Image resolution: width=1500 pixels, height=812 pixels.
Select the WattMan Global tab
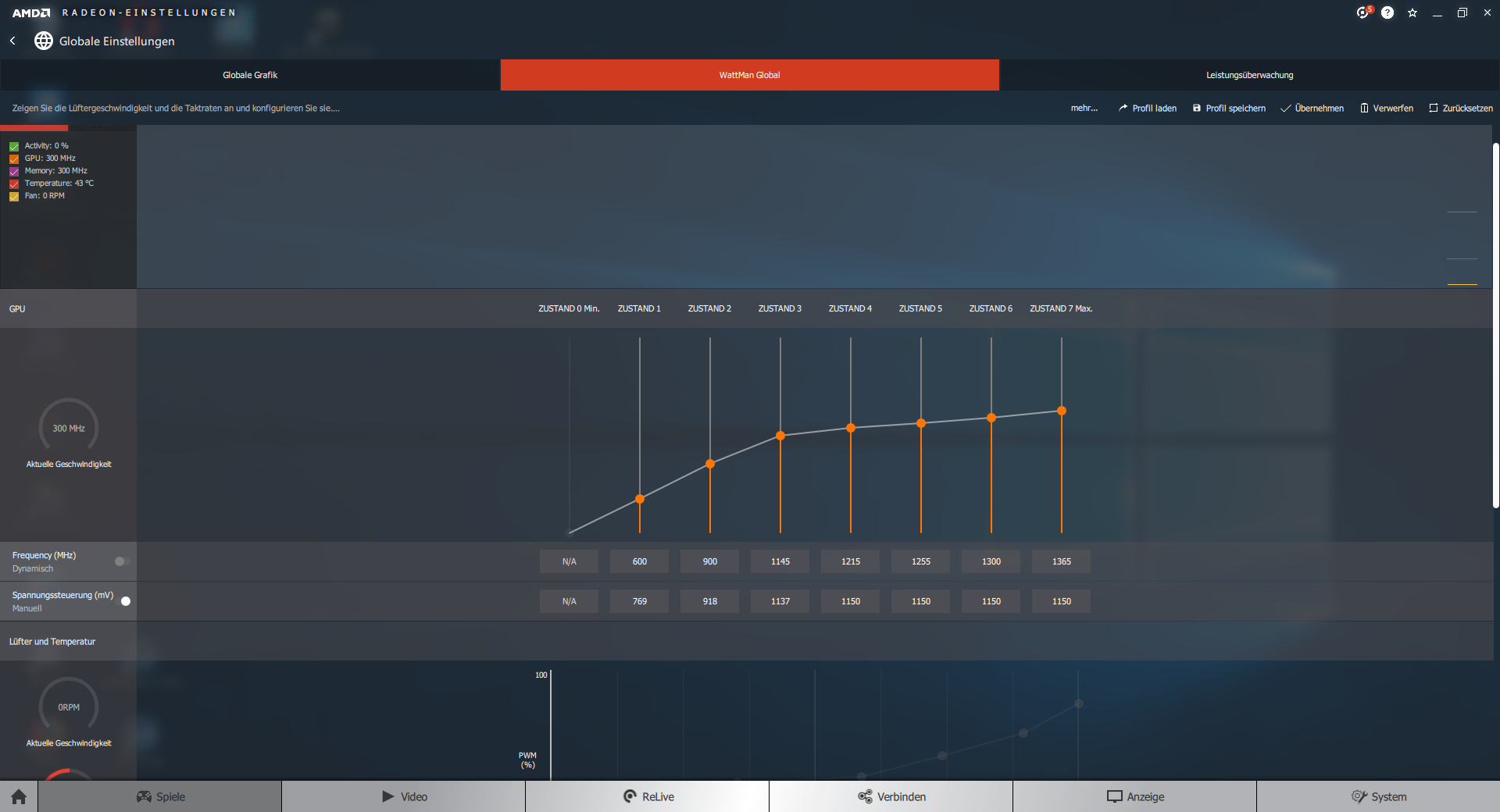click(x=750, y=75)
